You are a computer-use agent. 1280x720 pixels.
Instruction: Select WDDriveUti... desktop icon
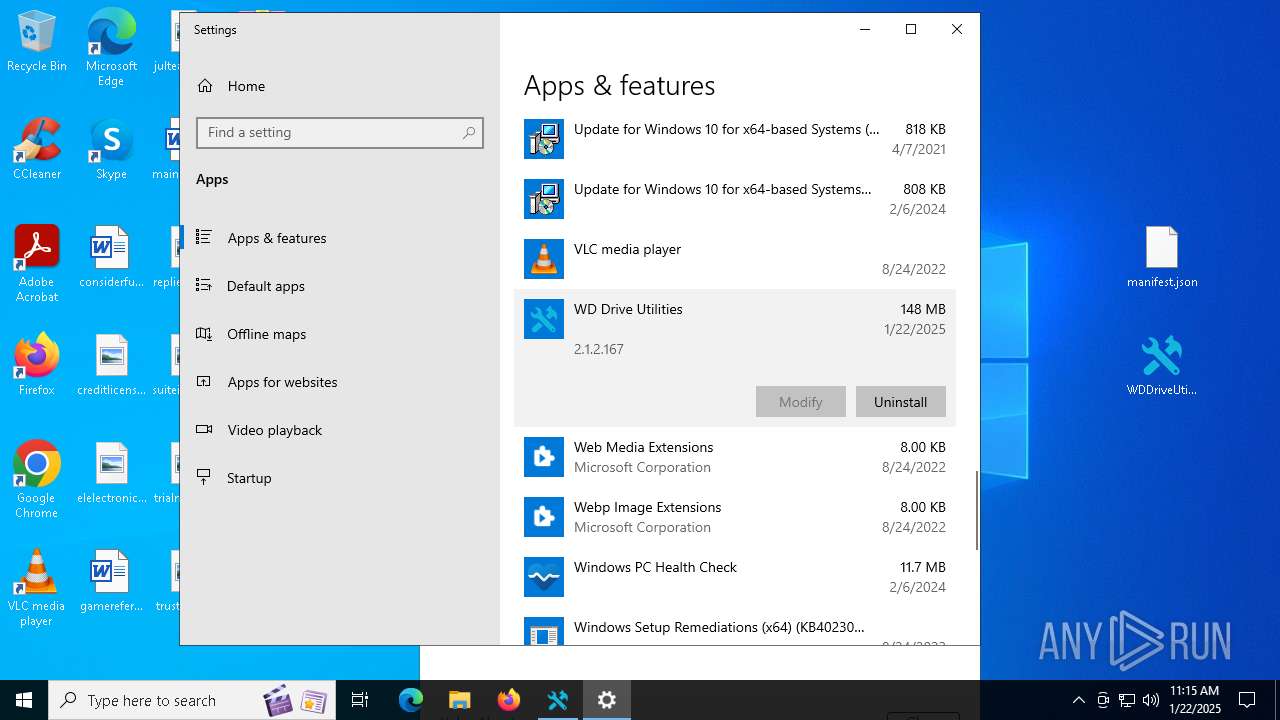coord(1162,365)
